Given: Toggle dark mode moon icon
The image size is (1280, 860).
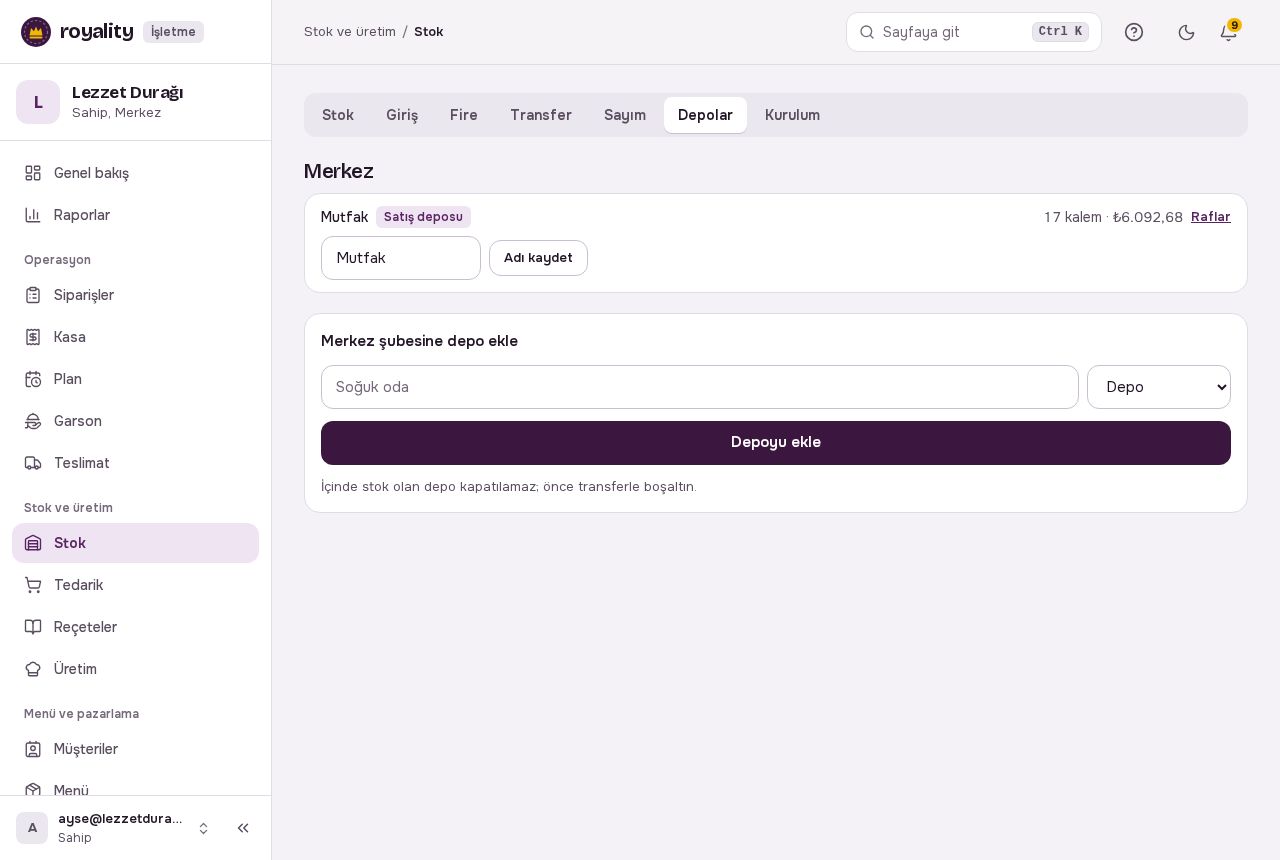Looking at the screenshot, I should [x=1187, y=32].
